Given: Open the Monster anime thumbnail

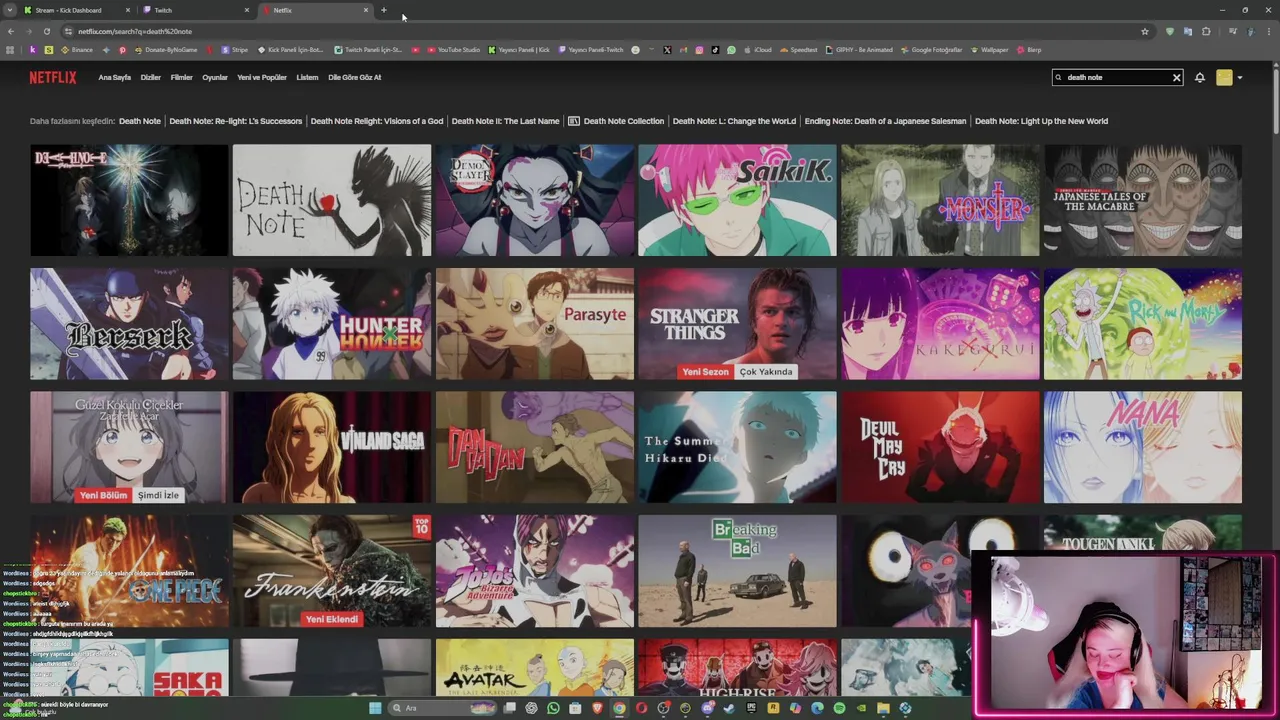Looking at the screenshot, I should pos(940,200).
